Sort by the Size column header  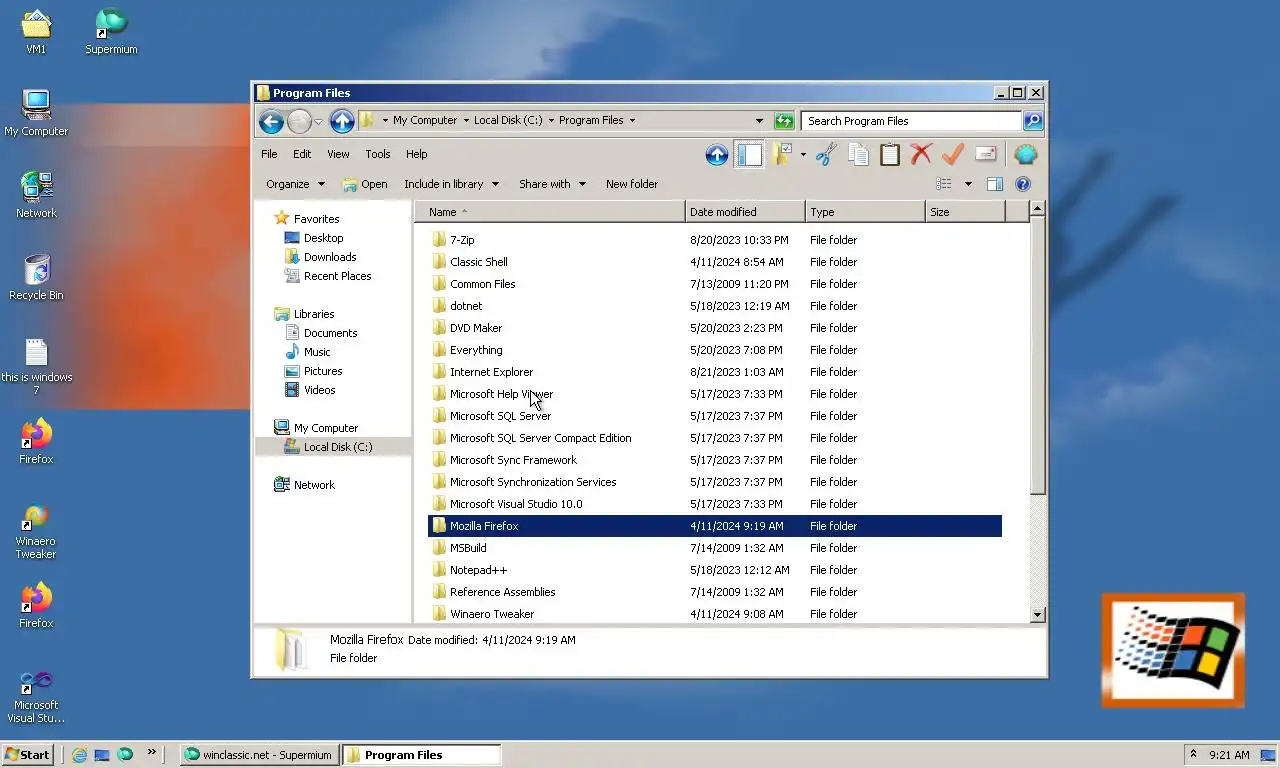pos(965,212)
